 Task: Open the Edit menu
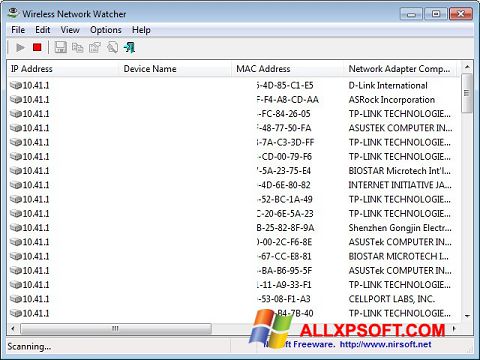click(x=43, y=30)
